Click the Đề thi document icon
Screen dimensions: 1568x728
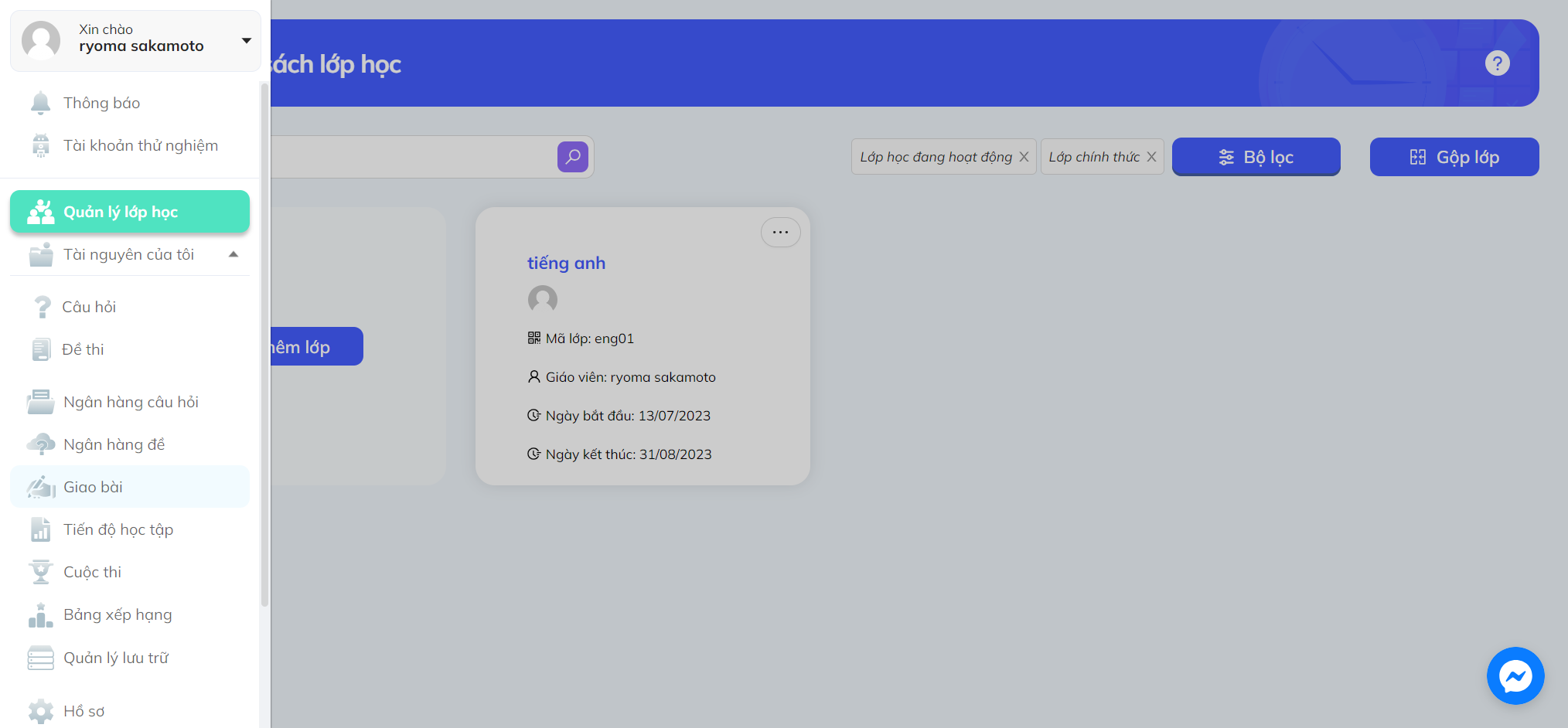coord(41,349)
